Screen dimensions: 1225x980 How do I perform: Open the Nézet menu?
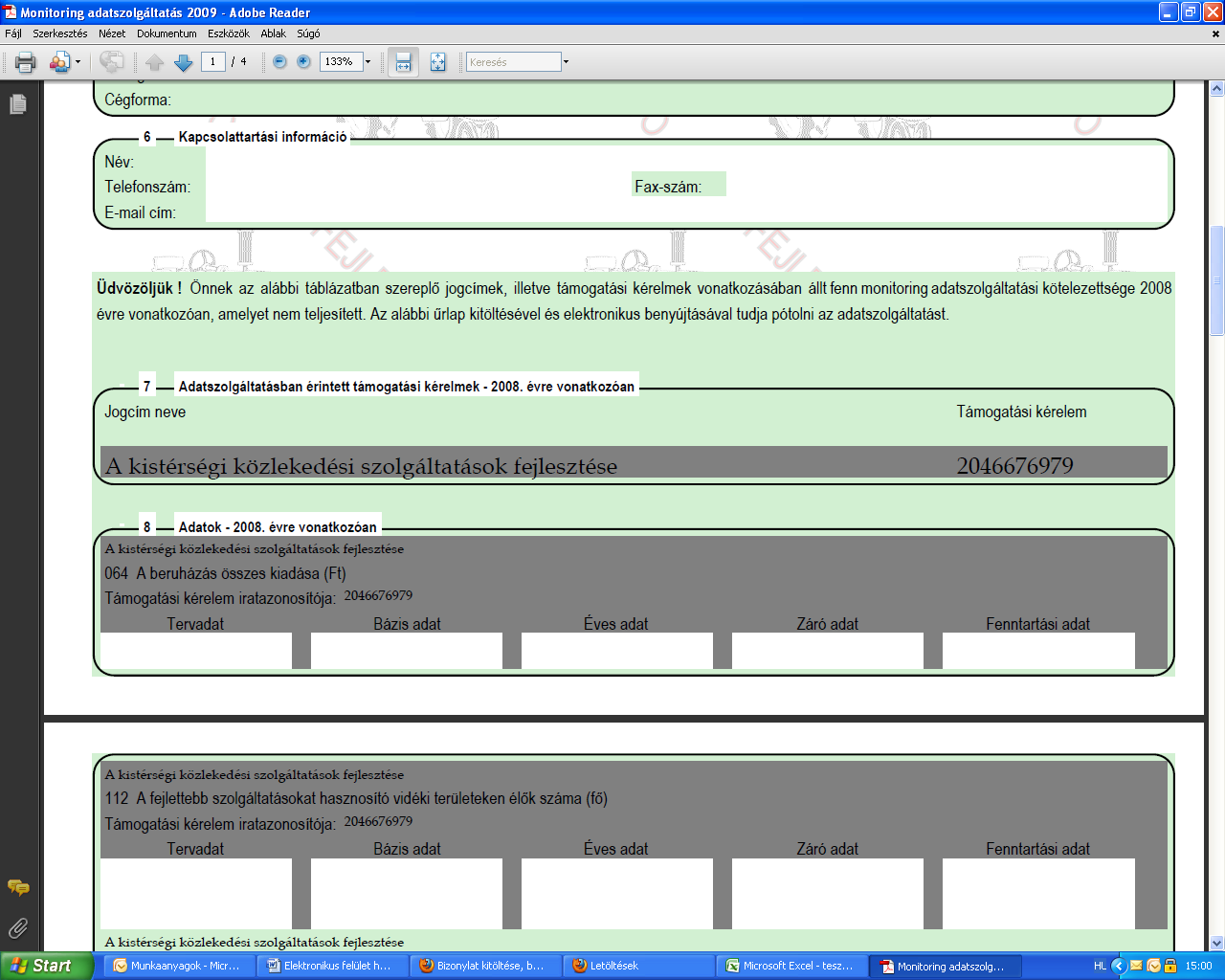tap(112, 33)
